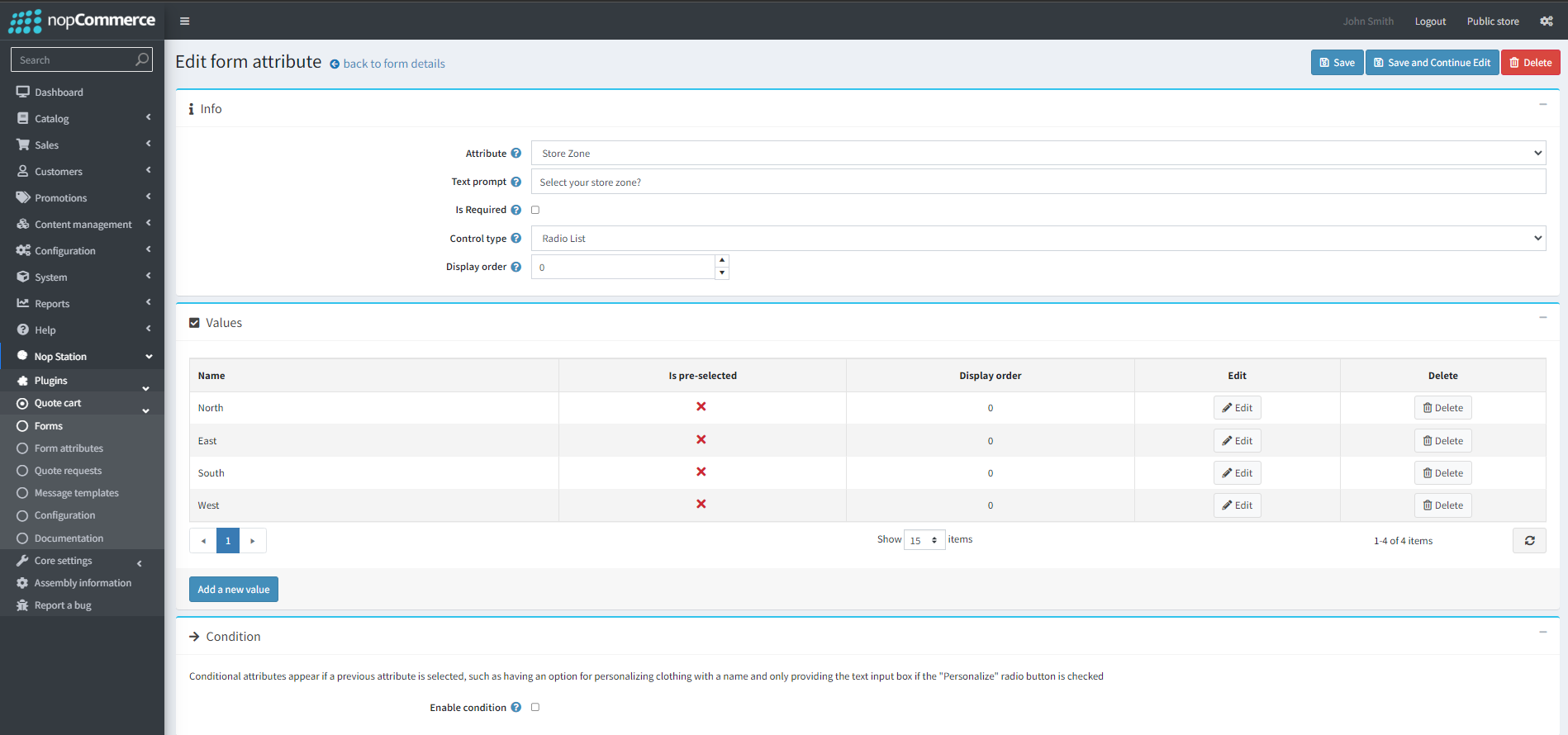Follow the back to form details link
The height and width of the screenshot is (735, 1568).
click(394, 64)
